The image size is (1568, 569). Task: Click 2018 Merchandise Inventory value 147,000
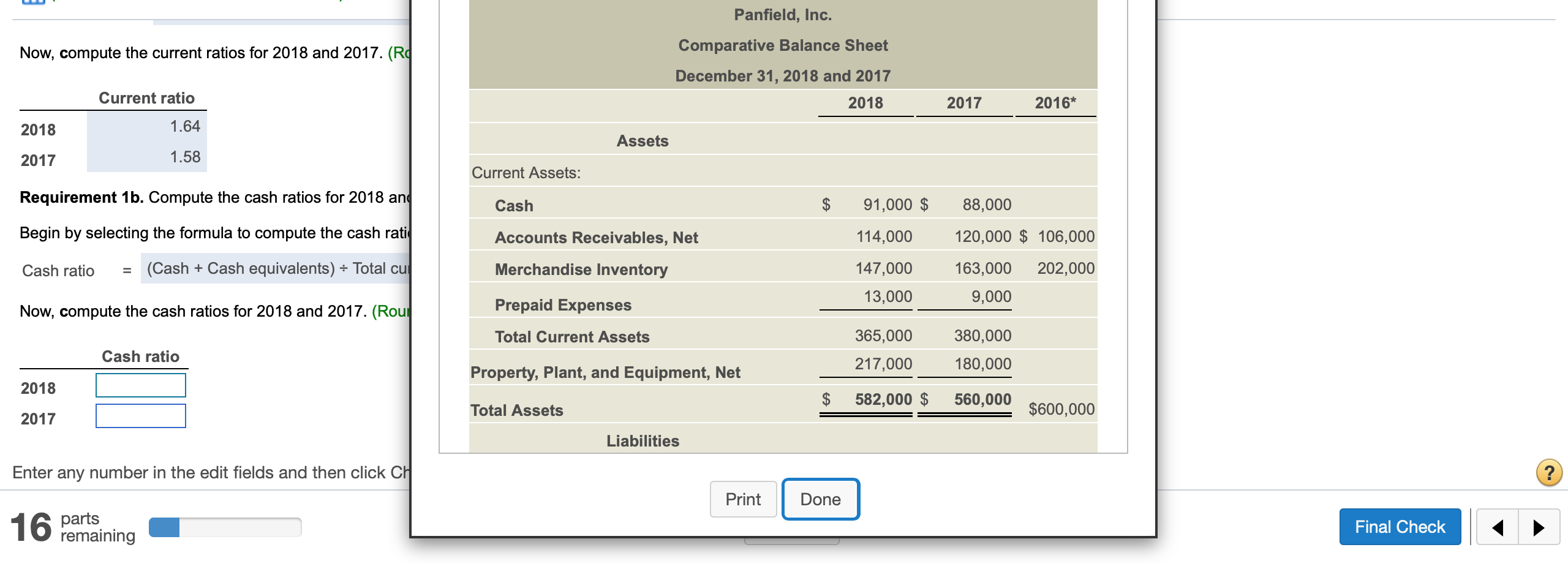pos(884,268)
